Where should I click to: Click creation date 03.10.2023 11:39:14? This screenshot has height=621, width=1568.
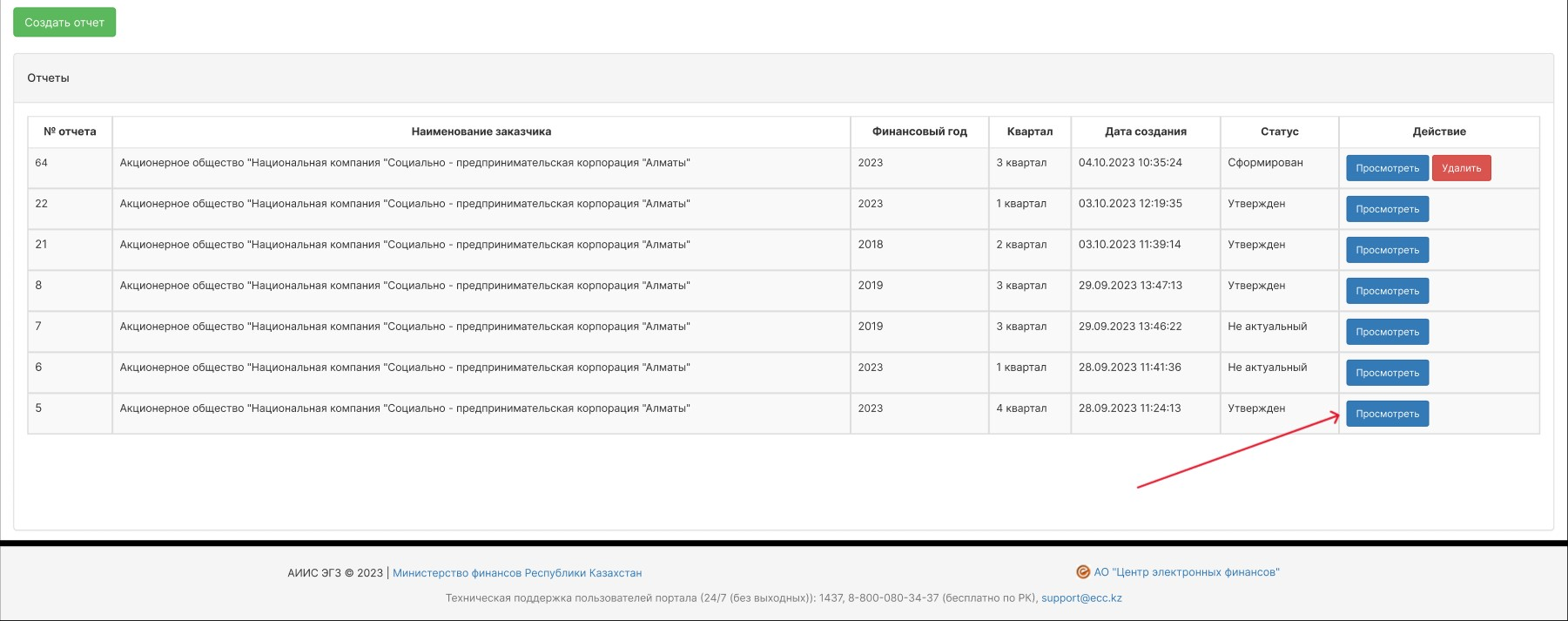point(1130,245)
